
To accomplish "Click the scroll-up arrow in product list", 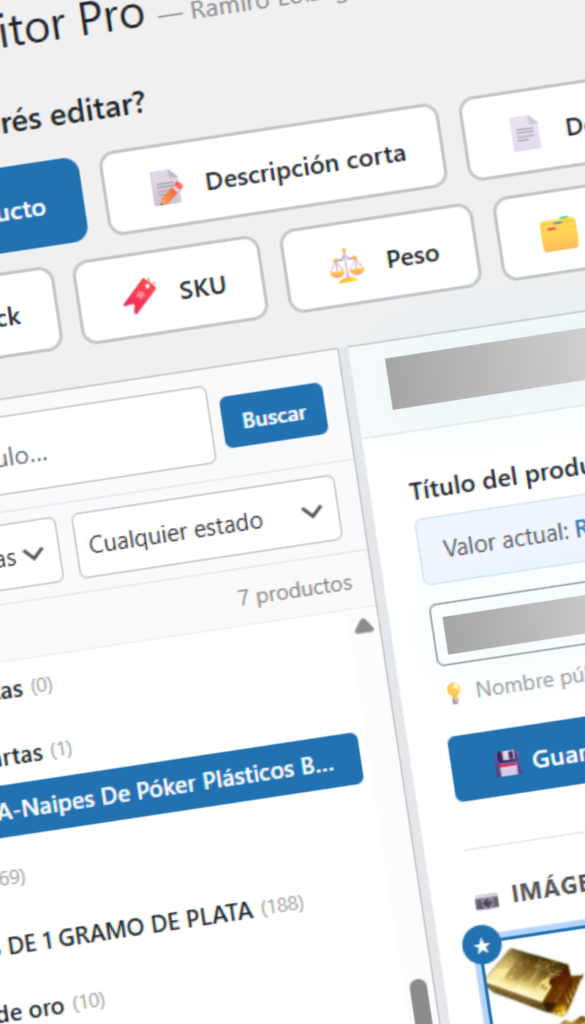I will (364, 627).
